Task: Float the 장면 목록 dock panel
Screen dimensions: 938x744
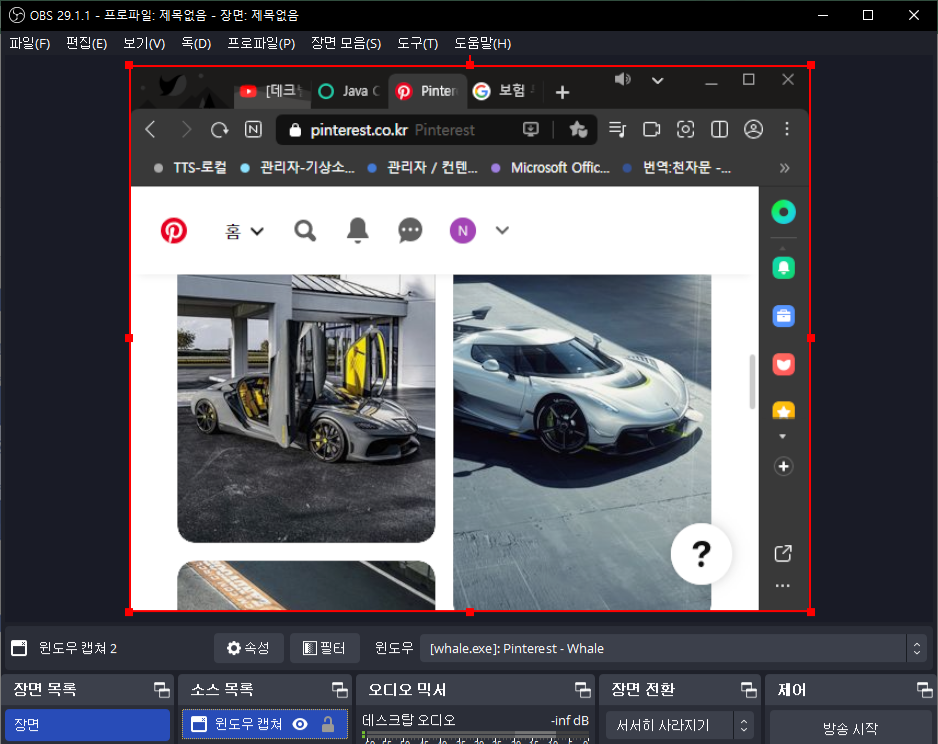Action: click(160, 690)
